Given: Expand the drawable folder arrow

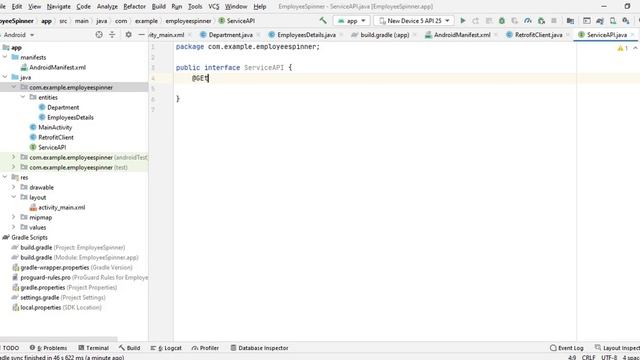Looking at the screenshot, I should pyautogui.click(x=13, y=187).
